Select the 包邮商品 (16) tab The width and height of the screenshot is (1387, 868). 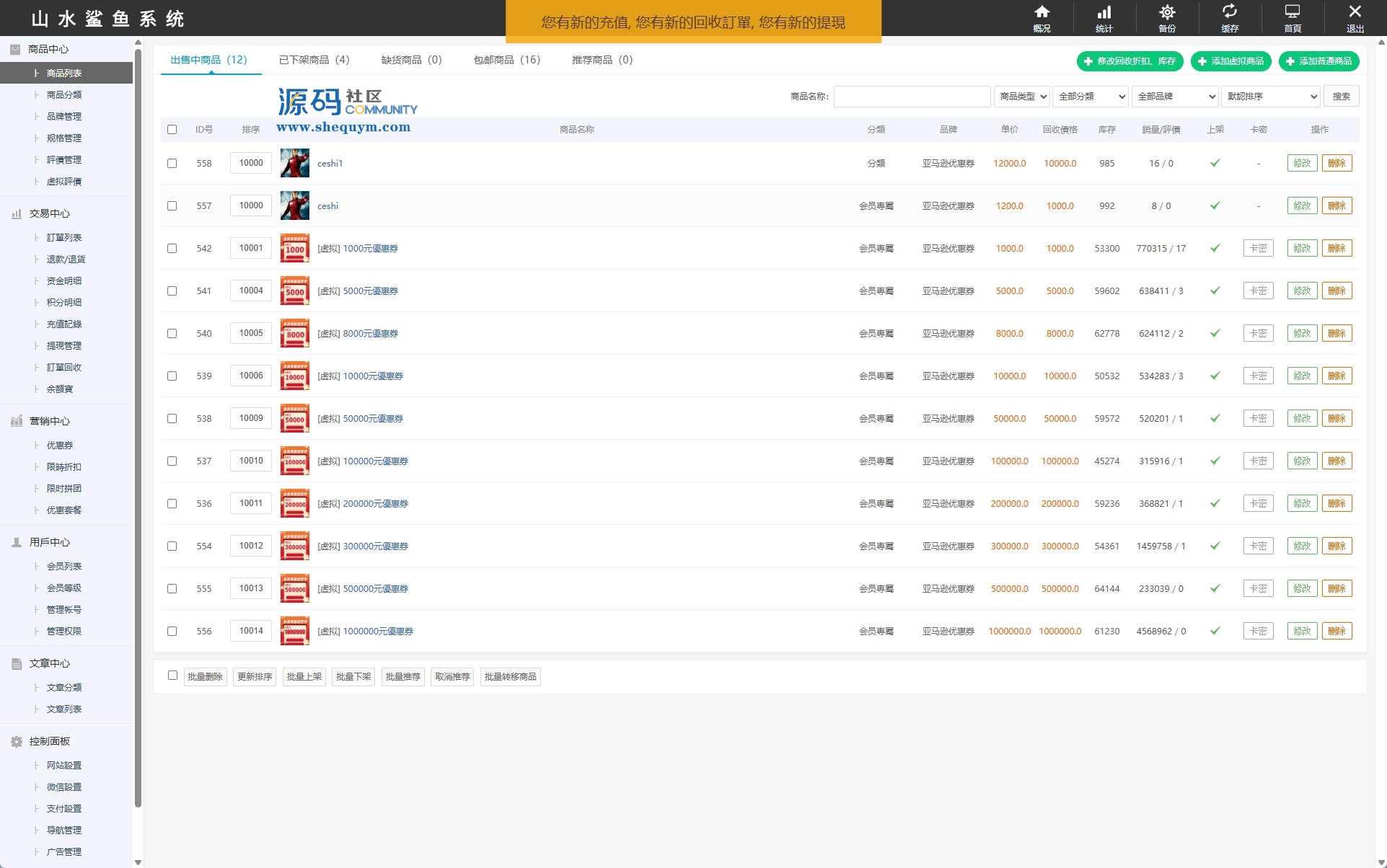click(x=506, y=60)
